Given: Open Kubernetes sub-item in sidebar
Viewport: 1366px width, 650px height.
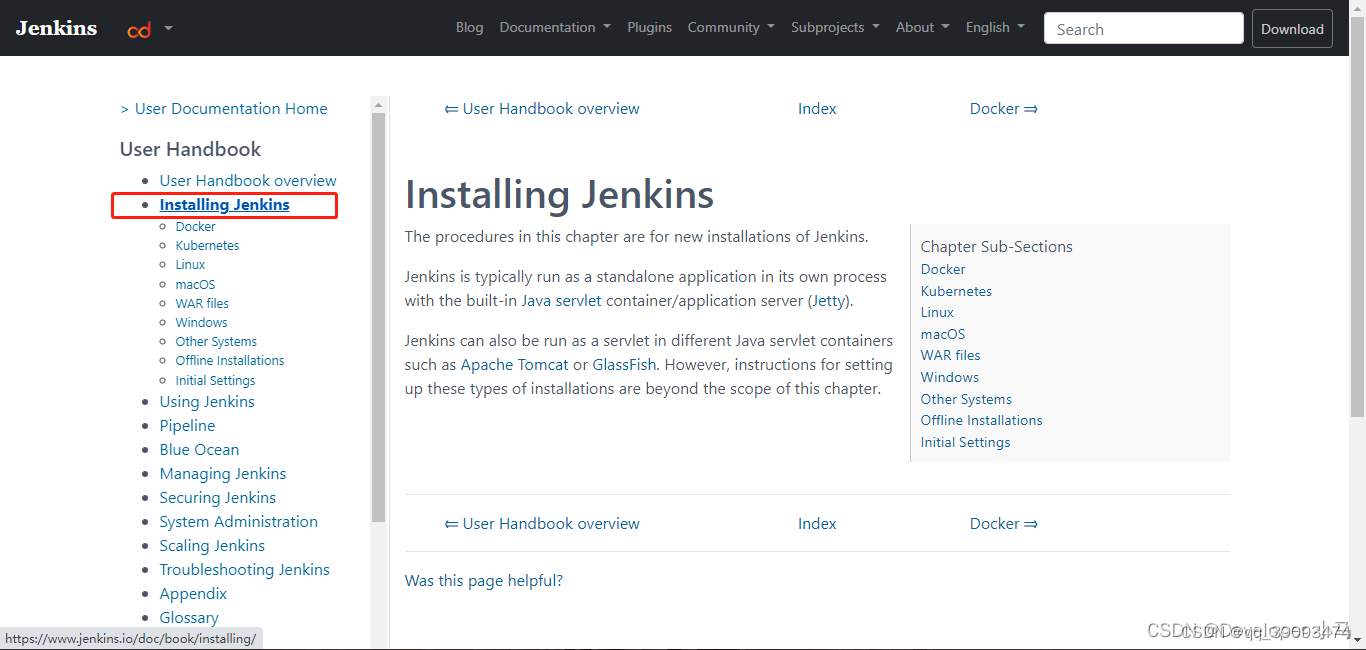Looking at the screenshot, I should point(207,246).
